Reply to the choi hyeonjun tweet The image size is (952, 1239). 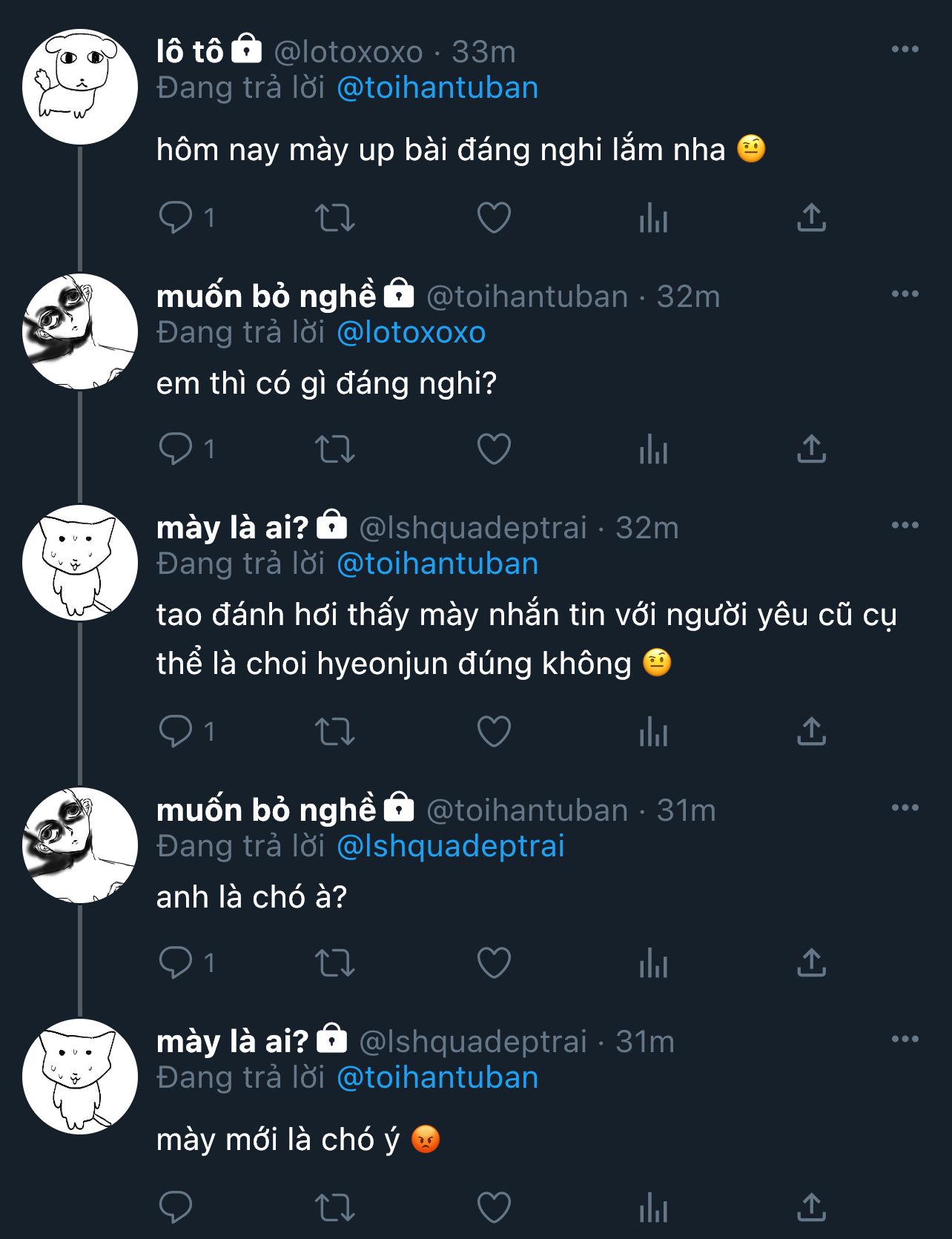tap(176, 733)
